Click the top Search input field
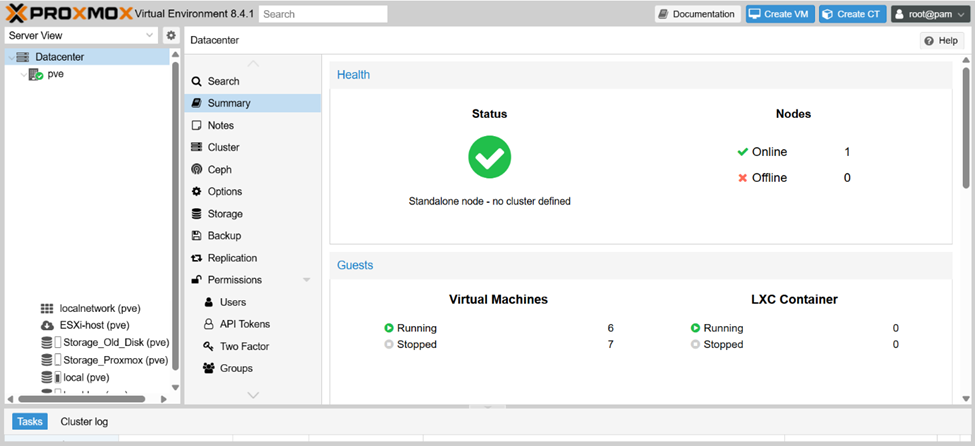This screenshot has height=446, width=975. coord(323,14)
